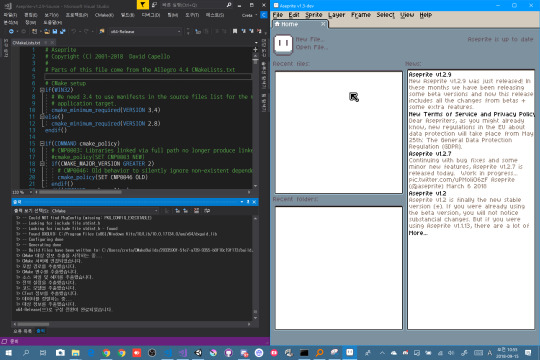Show hidden icons chevron in the system tray
The width and height of the screenshot is (540, 360).
coord(382,353)
